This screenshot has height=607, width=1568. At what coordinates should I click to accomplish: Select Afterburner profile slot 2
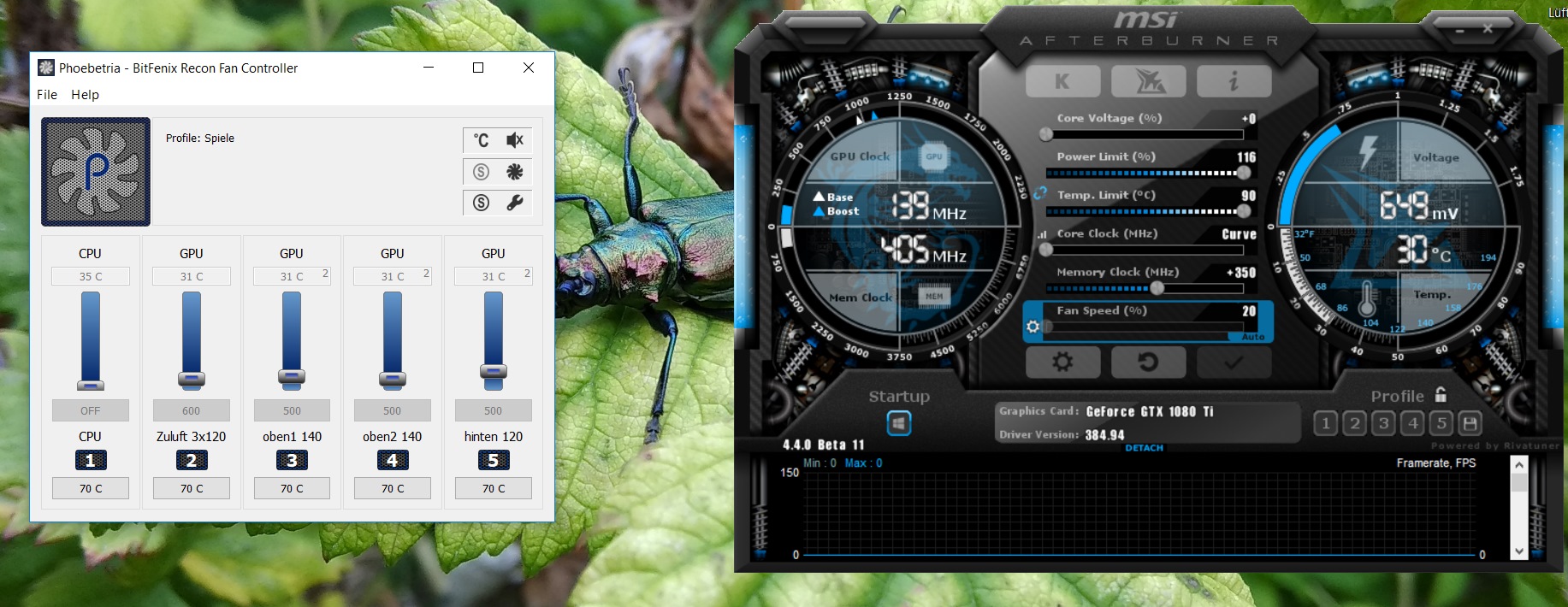[1354, 423]
